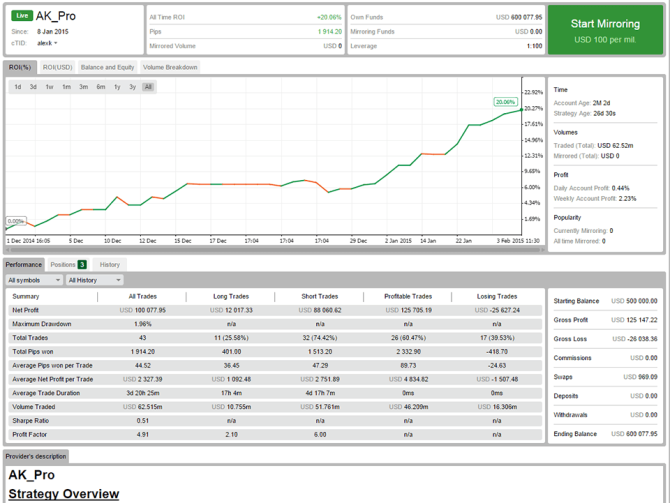This screenshot has height=503, width=670.
Task: Click the Positions count badge showing 3
Action: (x=82, y=265)
